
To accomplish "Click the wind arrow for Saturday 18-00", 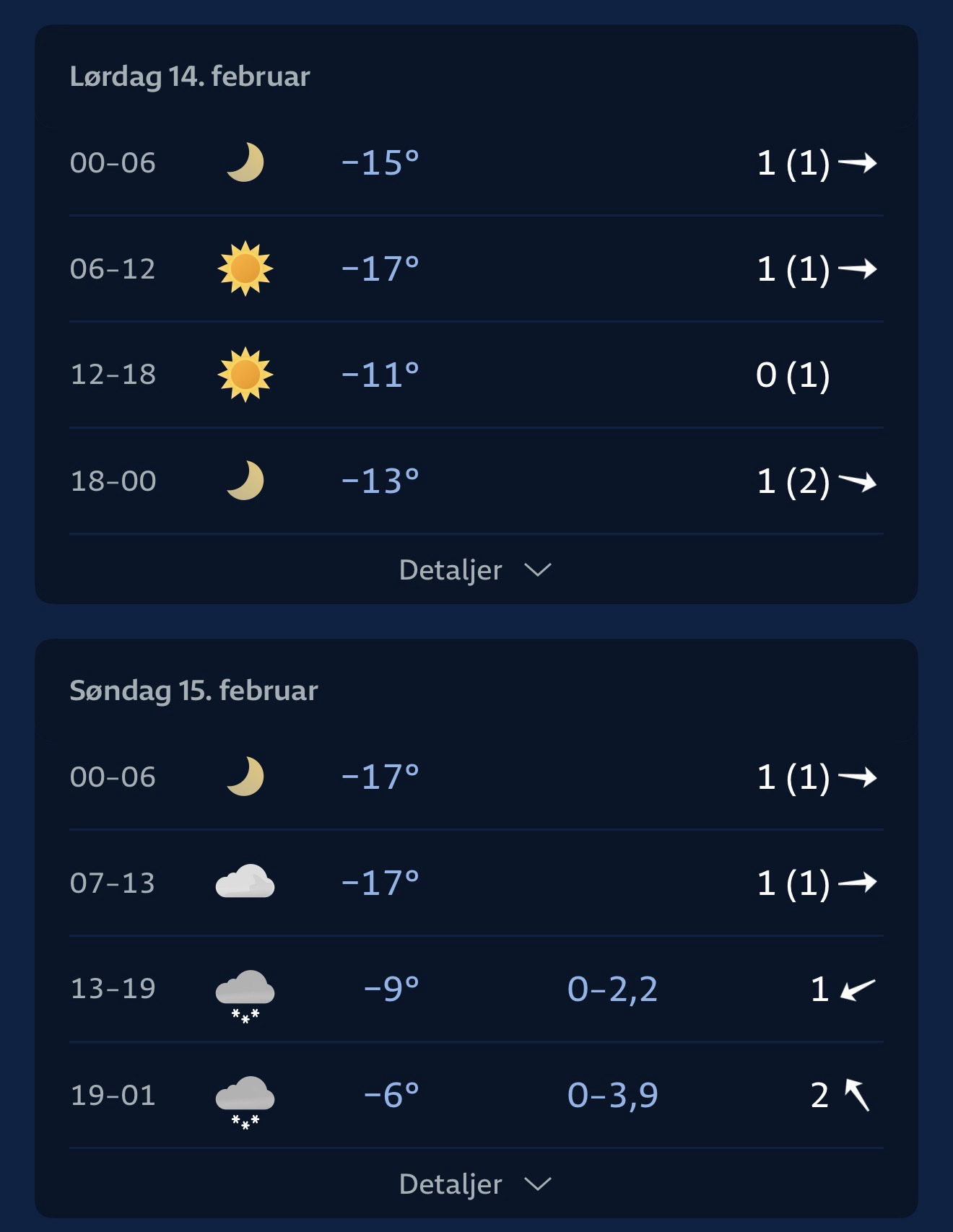I will pos(858,481).
